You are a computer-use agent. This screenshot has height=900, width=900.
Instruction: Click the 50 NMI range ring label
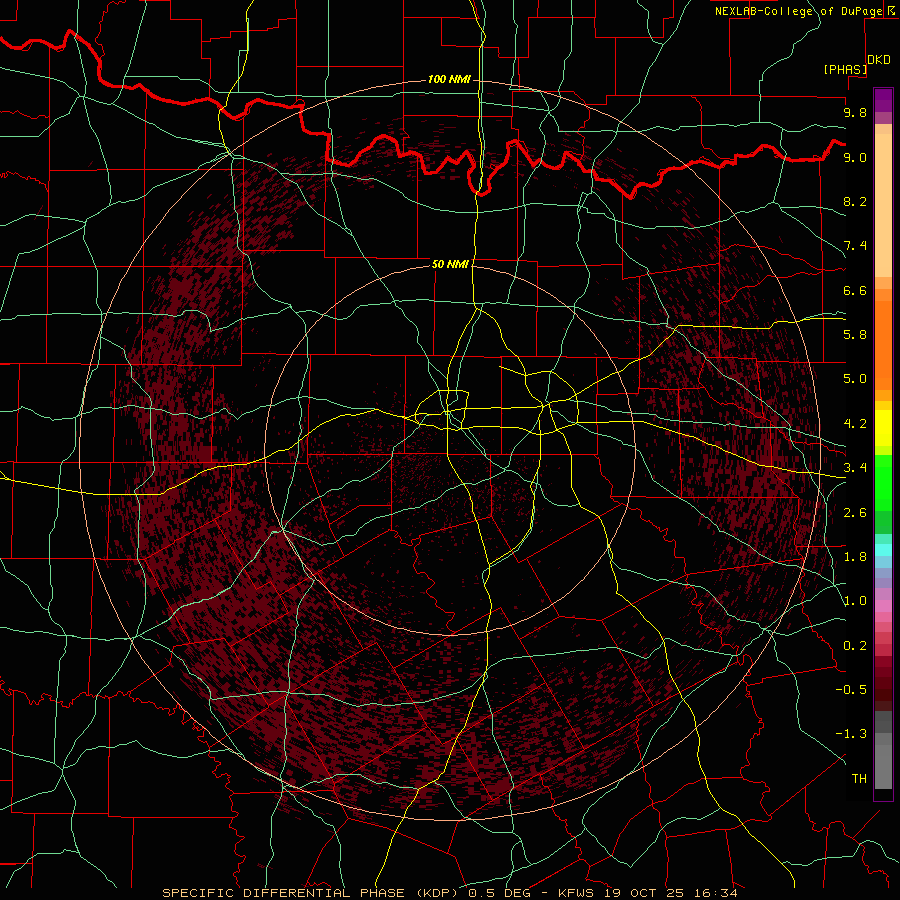[451, 264]
